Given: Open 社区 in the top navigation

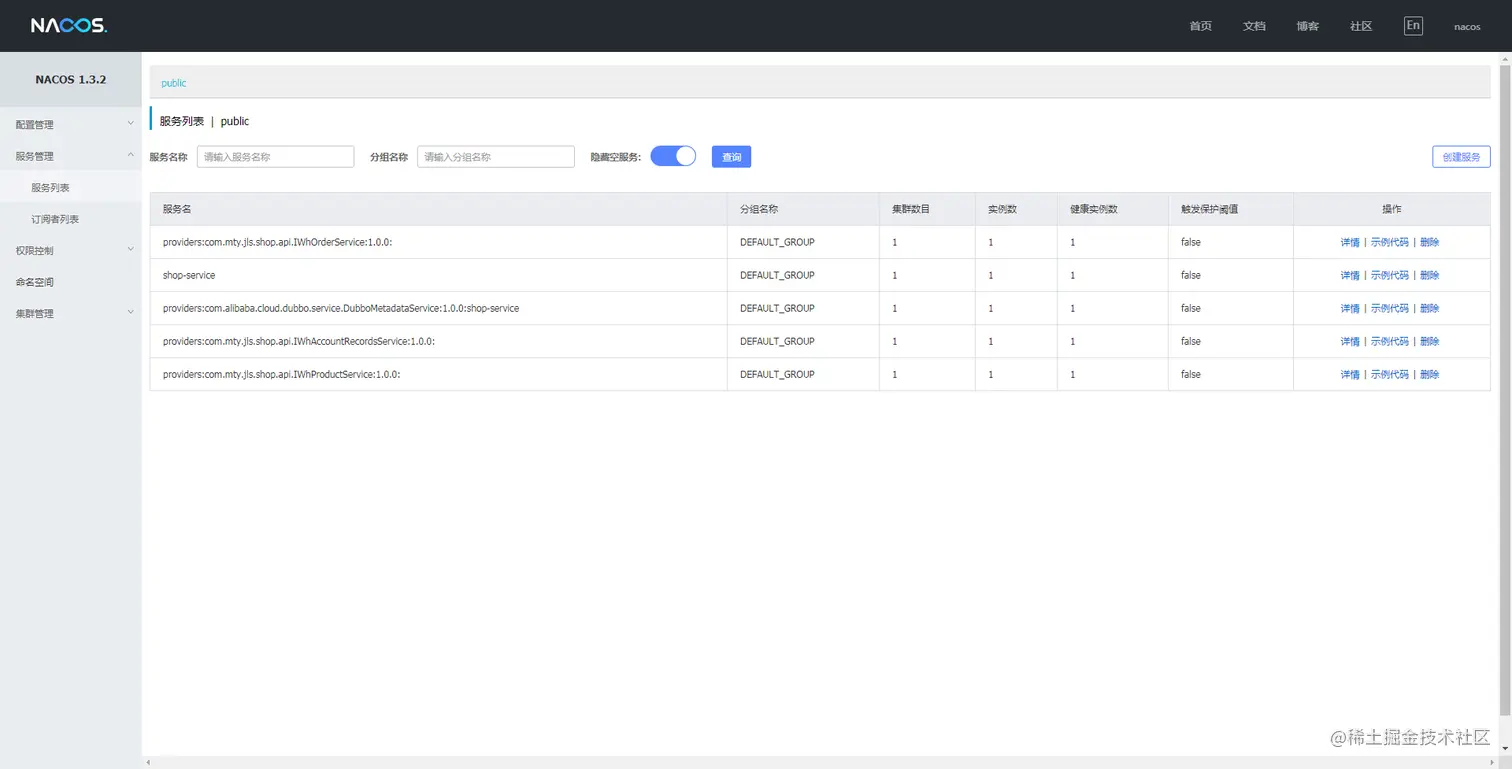Looking at the screenshot, I should (x=1361, y=26).
